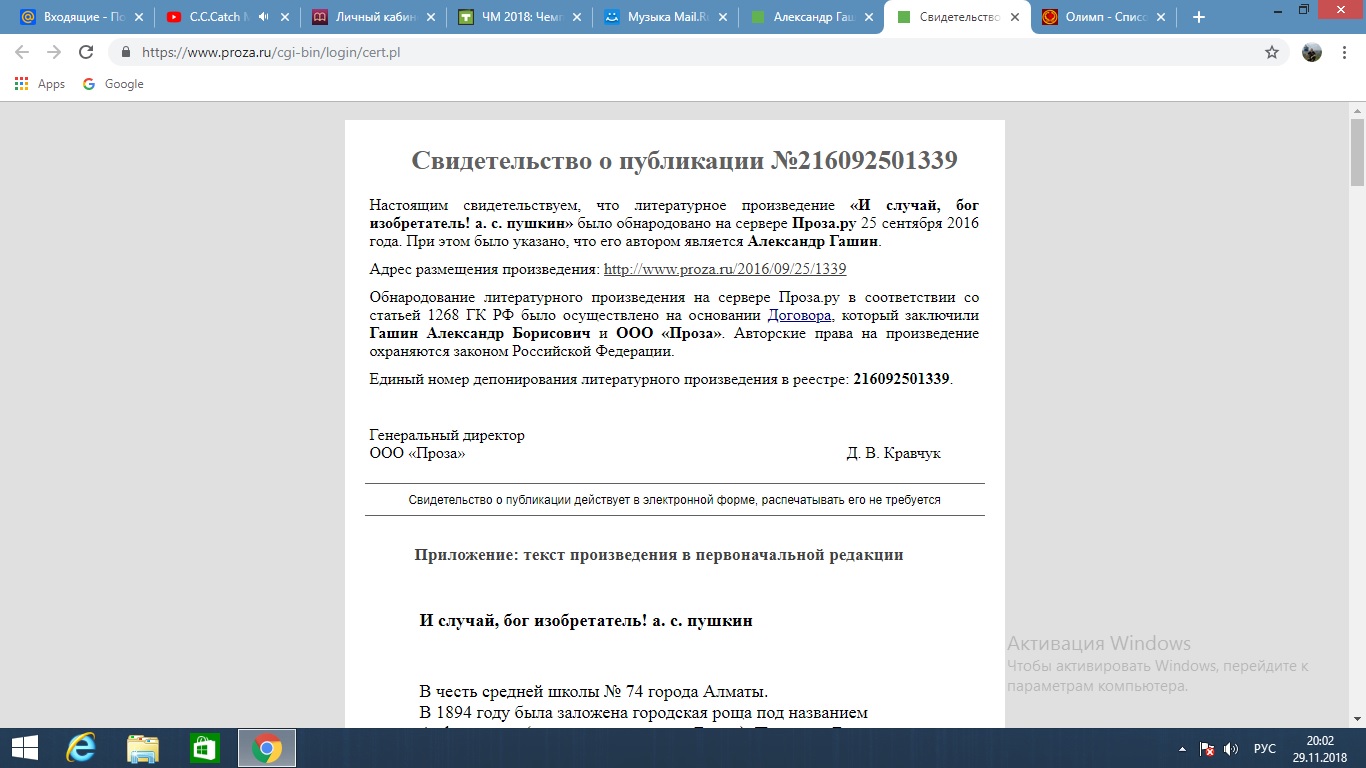This screenshot has height=768, width=1366.
Task: Click the title И случай, бог изобретатель
Action: [586, 621]
